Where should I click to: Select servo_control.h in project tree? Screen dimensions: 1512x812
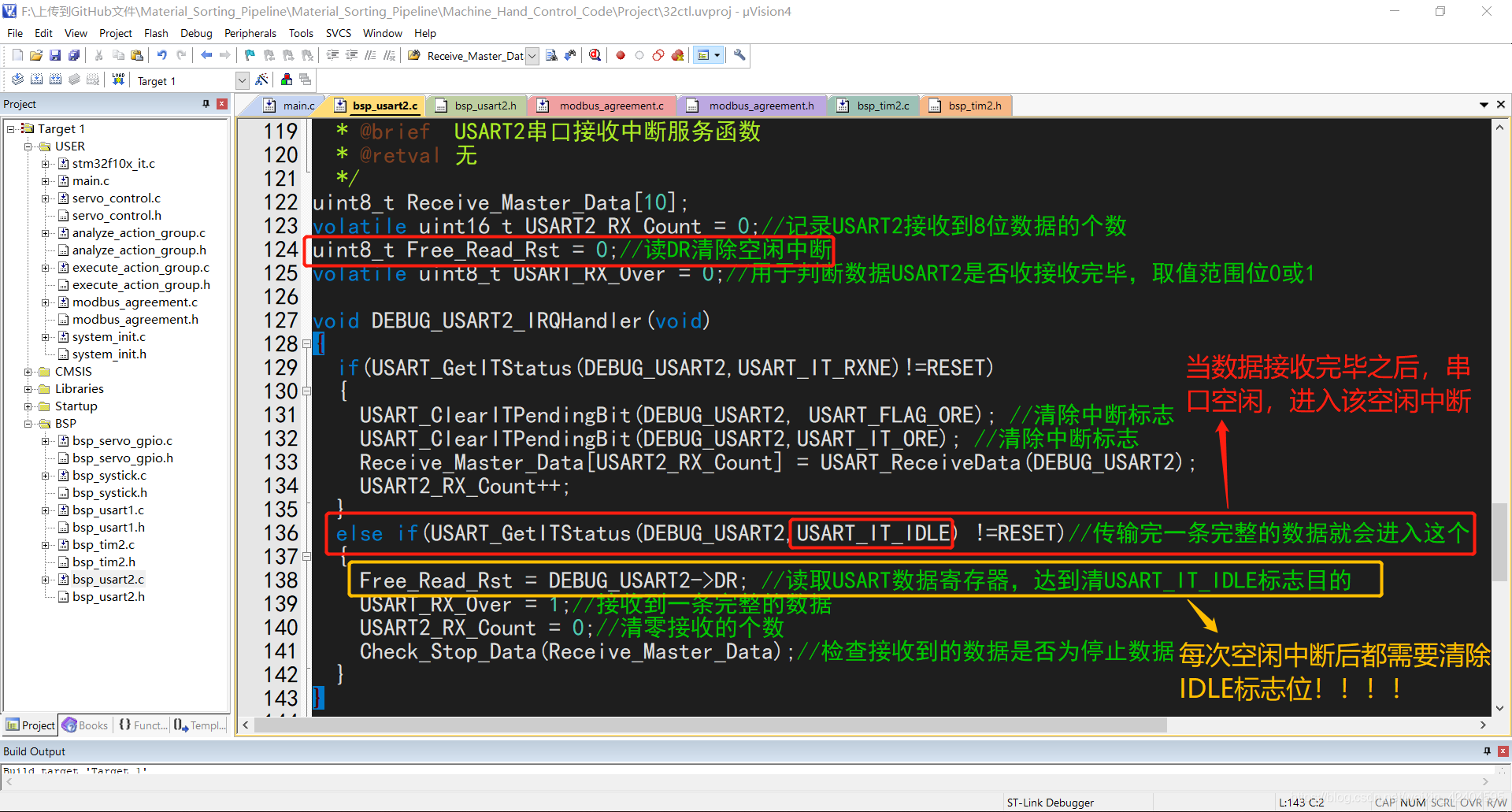(117, 216)
